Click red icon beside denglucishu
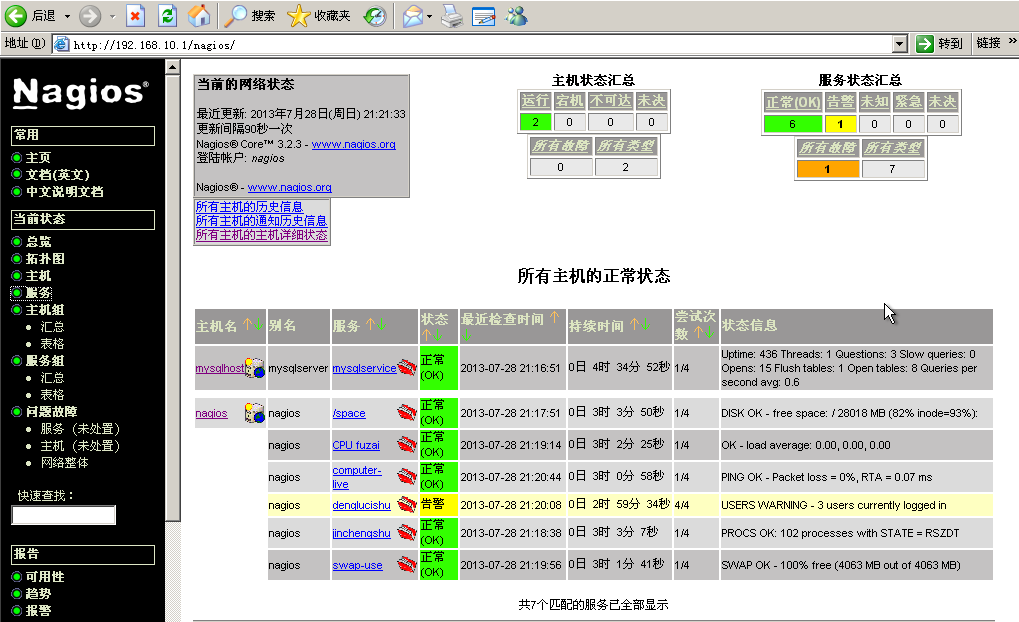1019x622 pixels. click(407, 504)
